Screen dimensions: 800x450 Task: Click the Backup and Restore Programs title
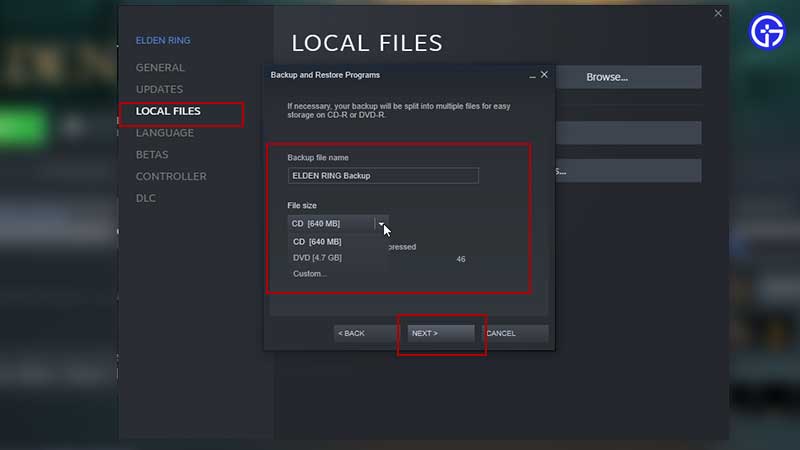(x=325, y=75)
